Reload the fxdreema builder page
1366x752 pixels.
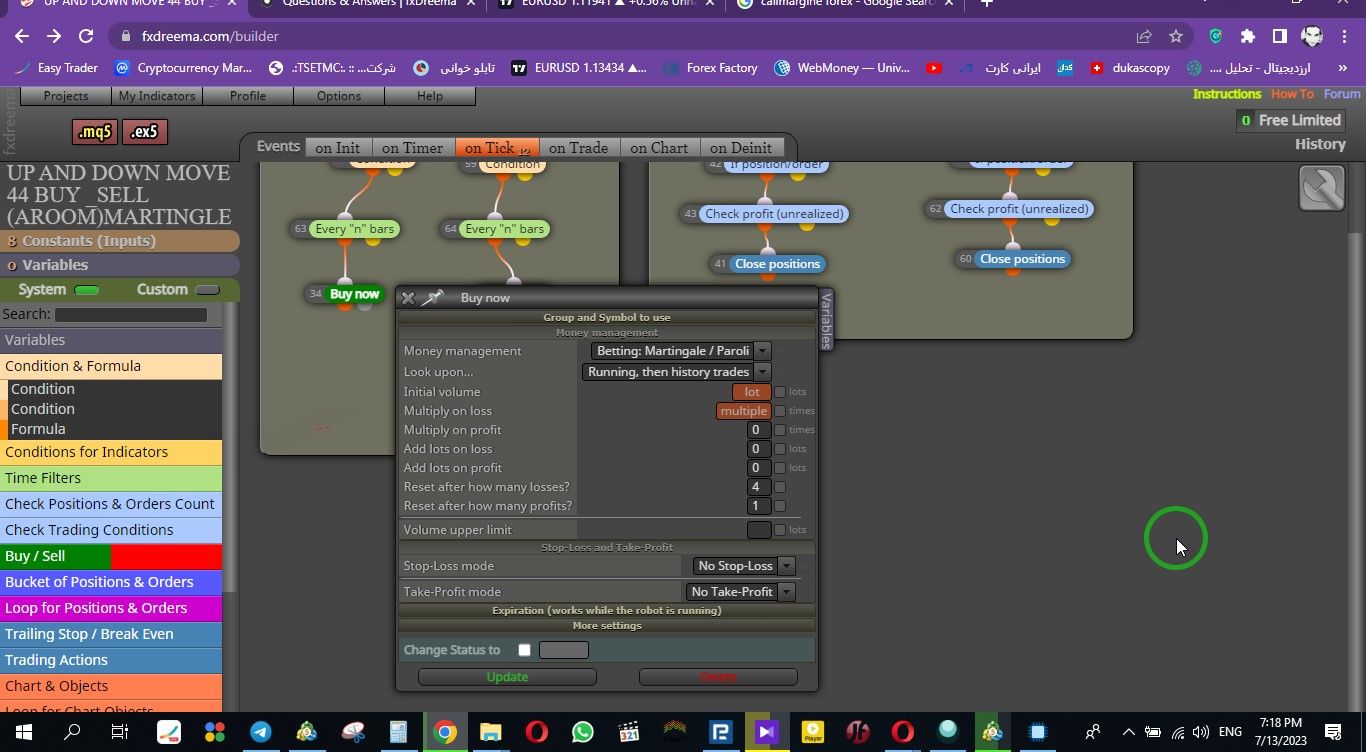click(x=86, y=36)
